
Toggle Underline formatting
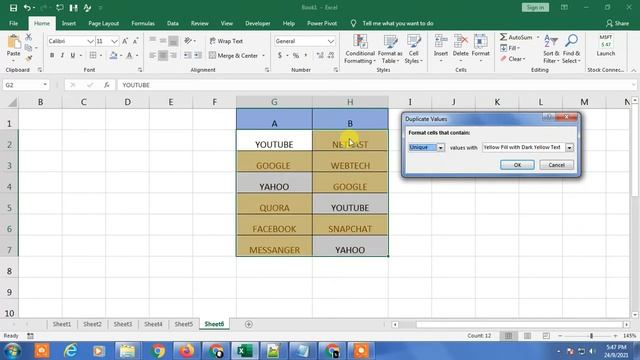pos(73,56)
